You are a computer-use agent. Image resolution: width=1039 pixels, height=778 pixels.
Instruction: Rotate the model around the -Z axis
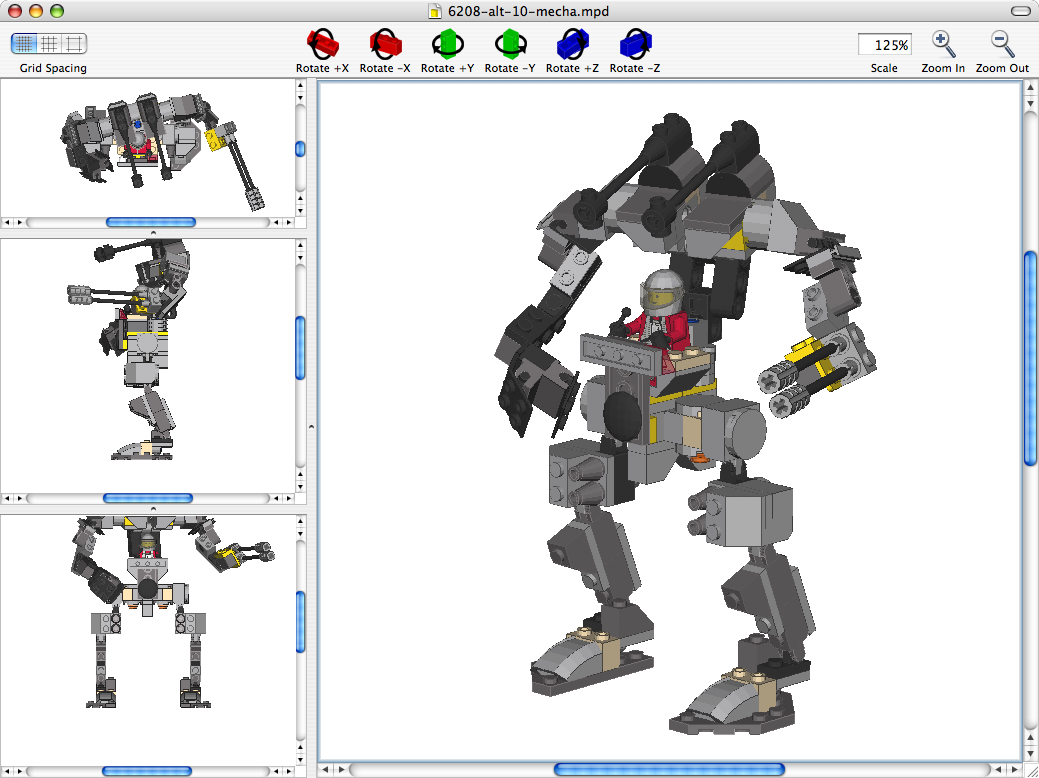634,44
